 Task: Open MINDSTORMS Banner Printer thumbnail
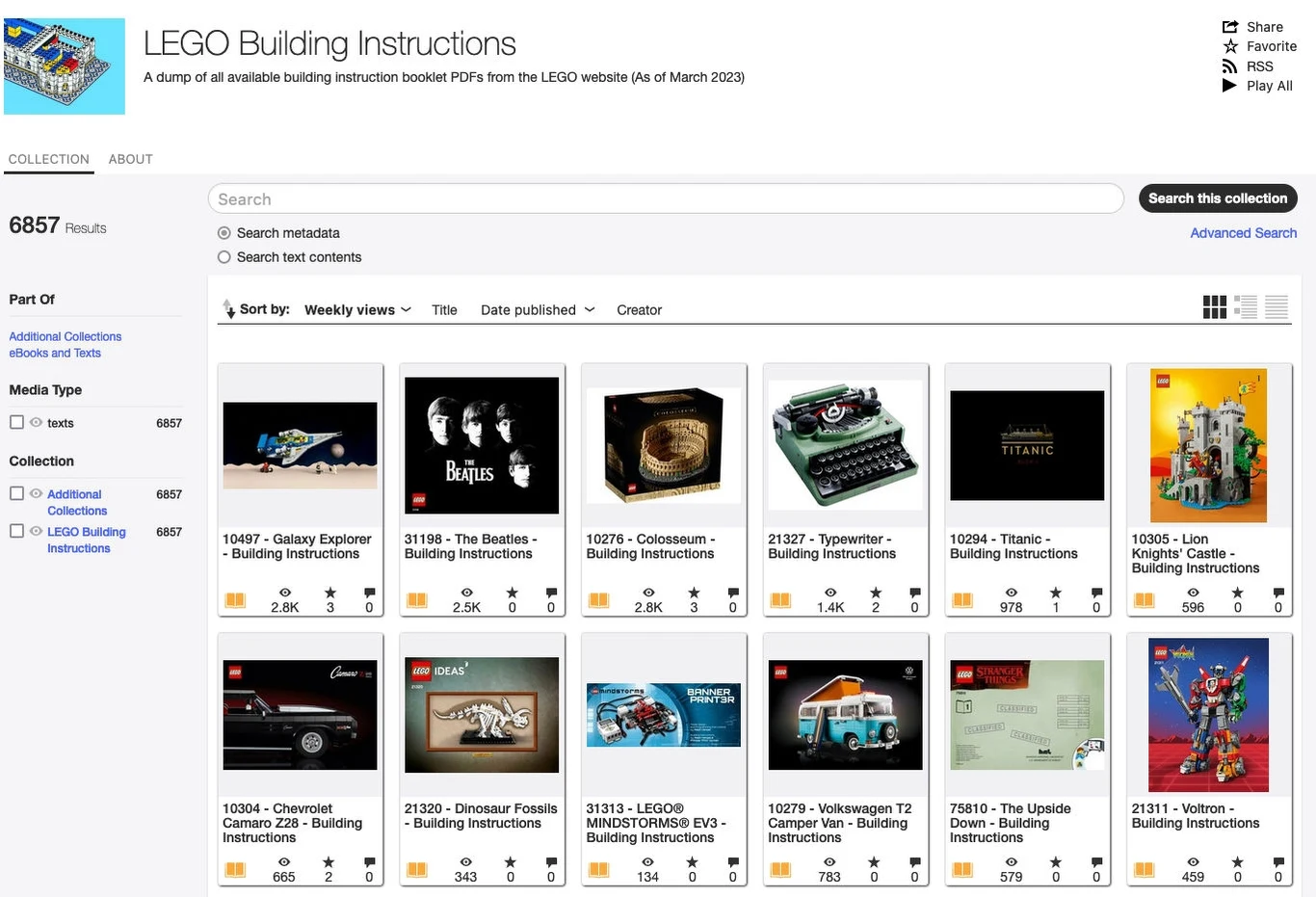[x=664, y=715]
